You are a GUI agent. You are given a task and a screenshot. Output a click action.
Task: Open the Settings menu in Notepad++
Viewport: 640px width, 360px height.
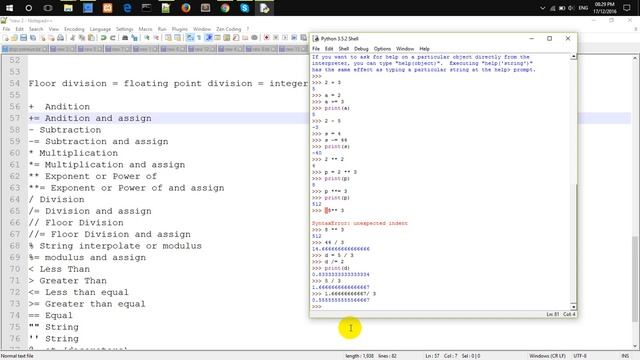point(124,29)
